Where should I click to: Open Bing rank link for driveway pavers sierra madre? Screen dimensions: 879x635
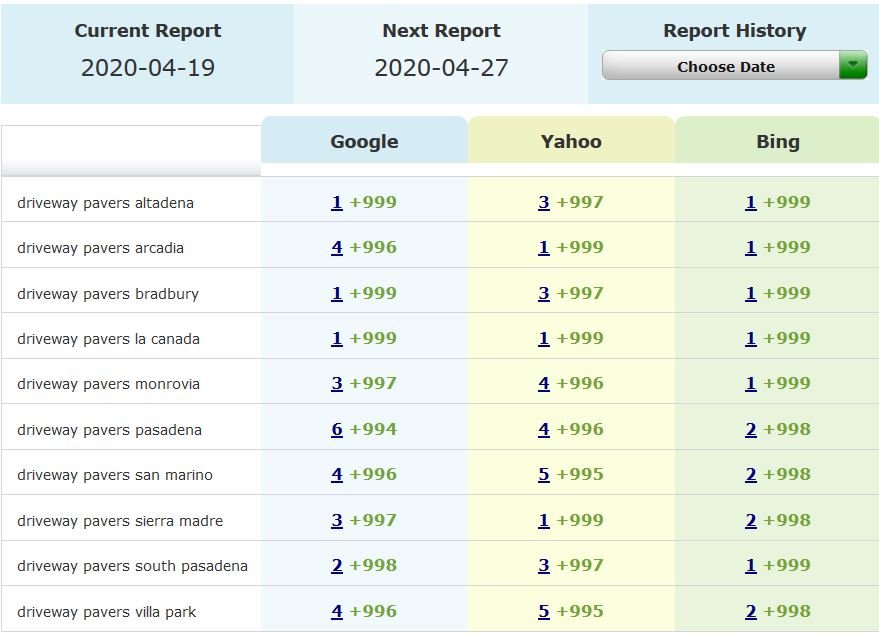coord(751,520)
